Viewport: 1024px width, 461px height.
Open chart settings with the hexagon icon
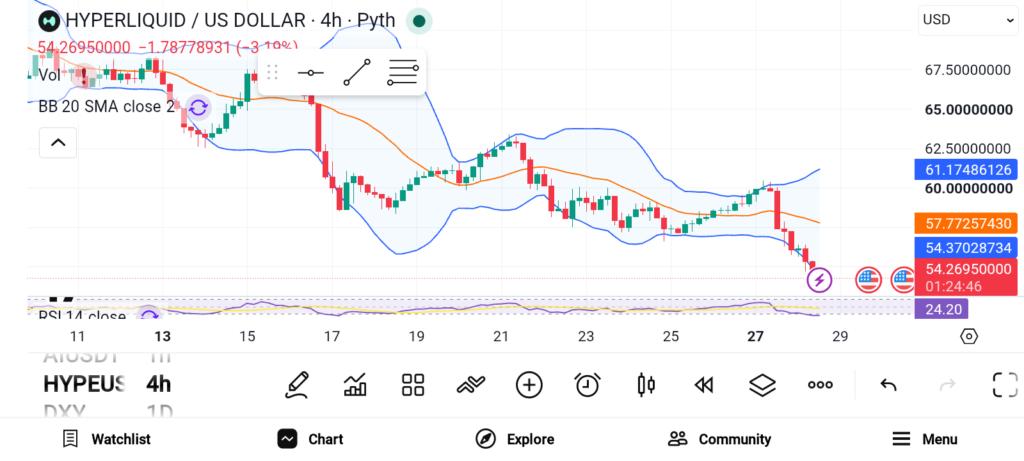tap(969, 336)
